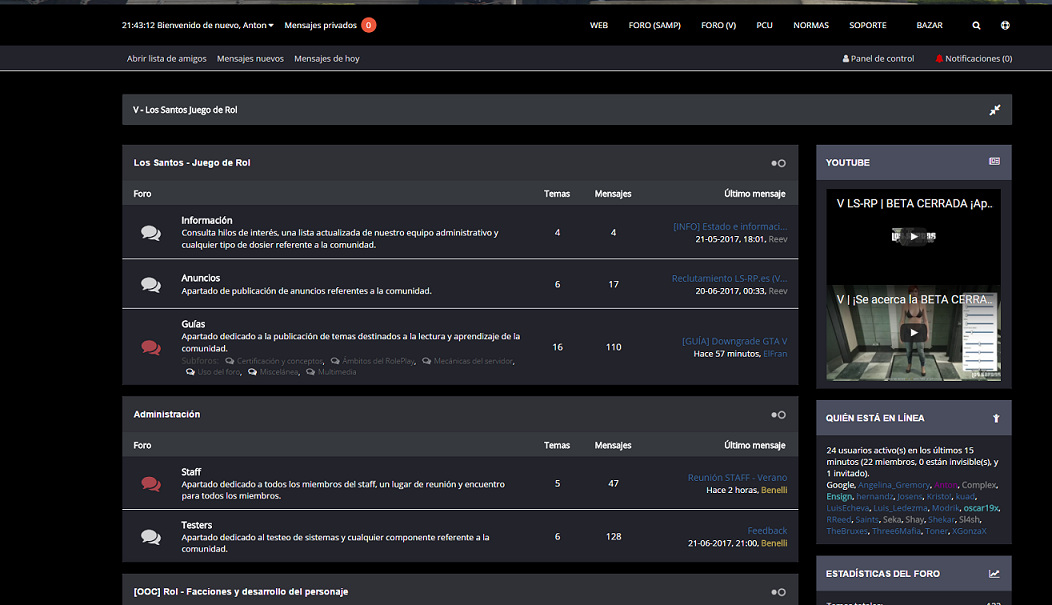Click the YouTube panel header icon
Viewport: 1052px width, 605px height.
(x=994, y=162)
